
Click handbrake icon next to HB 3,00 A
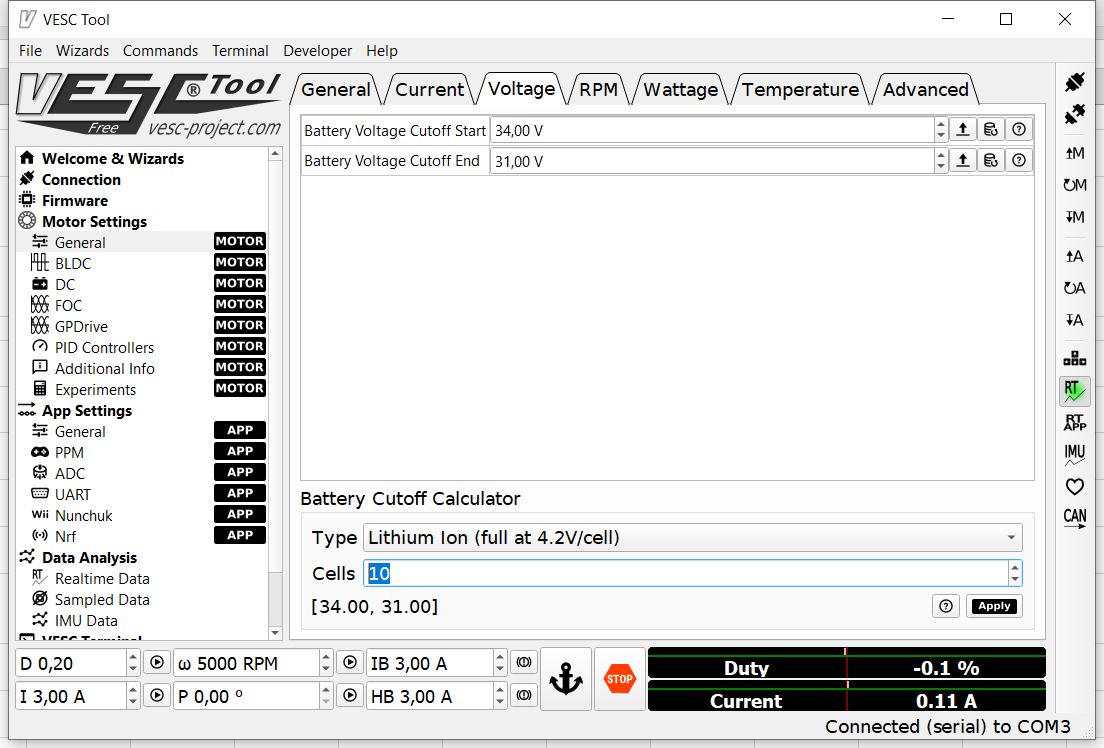pos(523,696)
